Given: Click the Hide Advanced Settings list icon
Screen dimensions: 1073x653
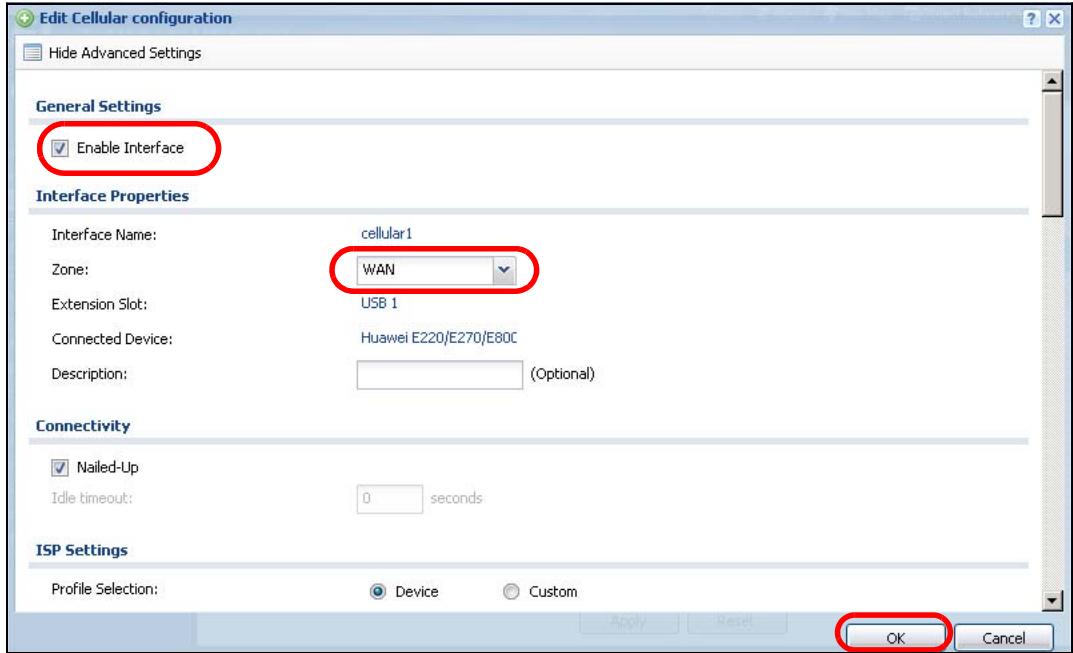Looking at the screenshot, I should point(32,53).
